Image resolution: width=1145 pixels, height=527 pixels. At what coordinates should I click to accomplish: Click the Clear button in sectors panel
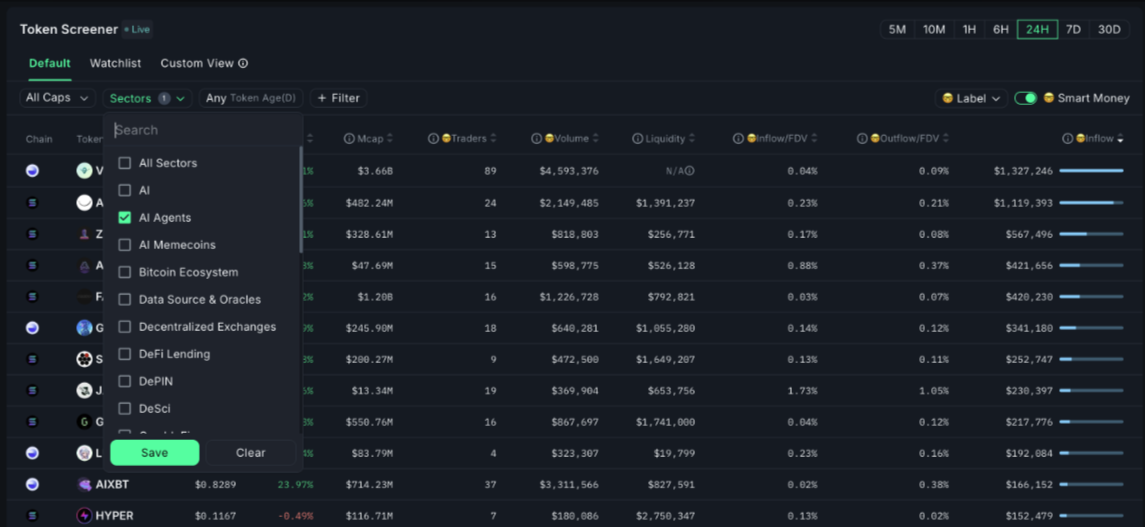click(x=250, y=453)
